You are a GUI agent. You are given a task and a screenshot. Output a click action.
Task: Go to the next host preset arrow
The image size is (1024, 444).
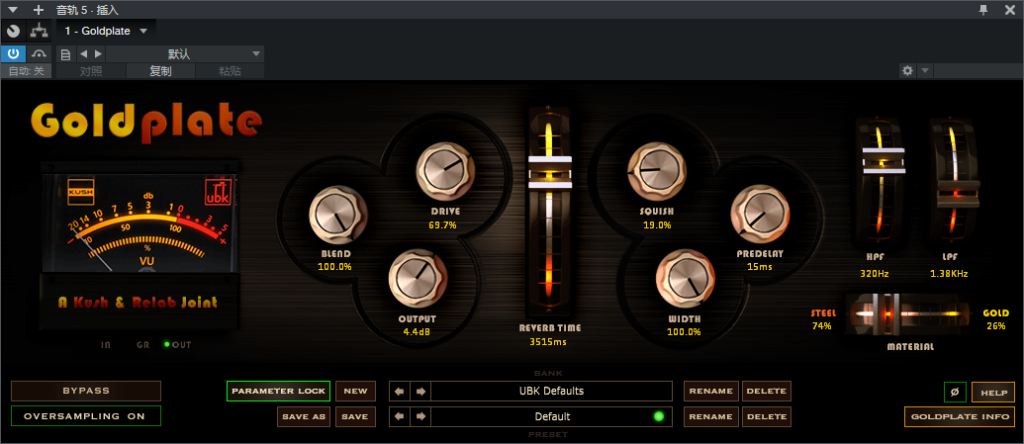coord(98,54)
